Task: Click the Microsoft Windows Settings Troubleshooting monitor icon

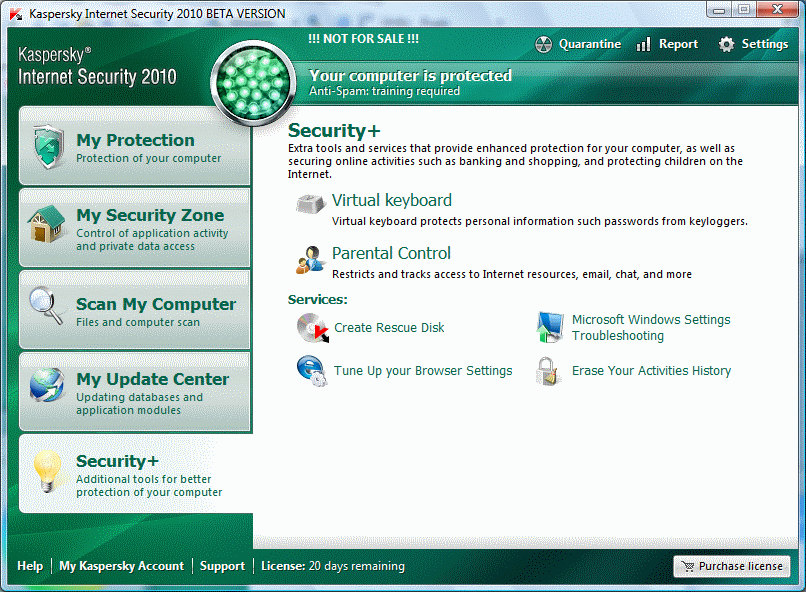Action: pos(550,327)
